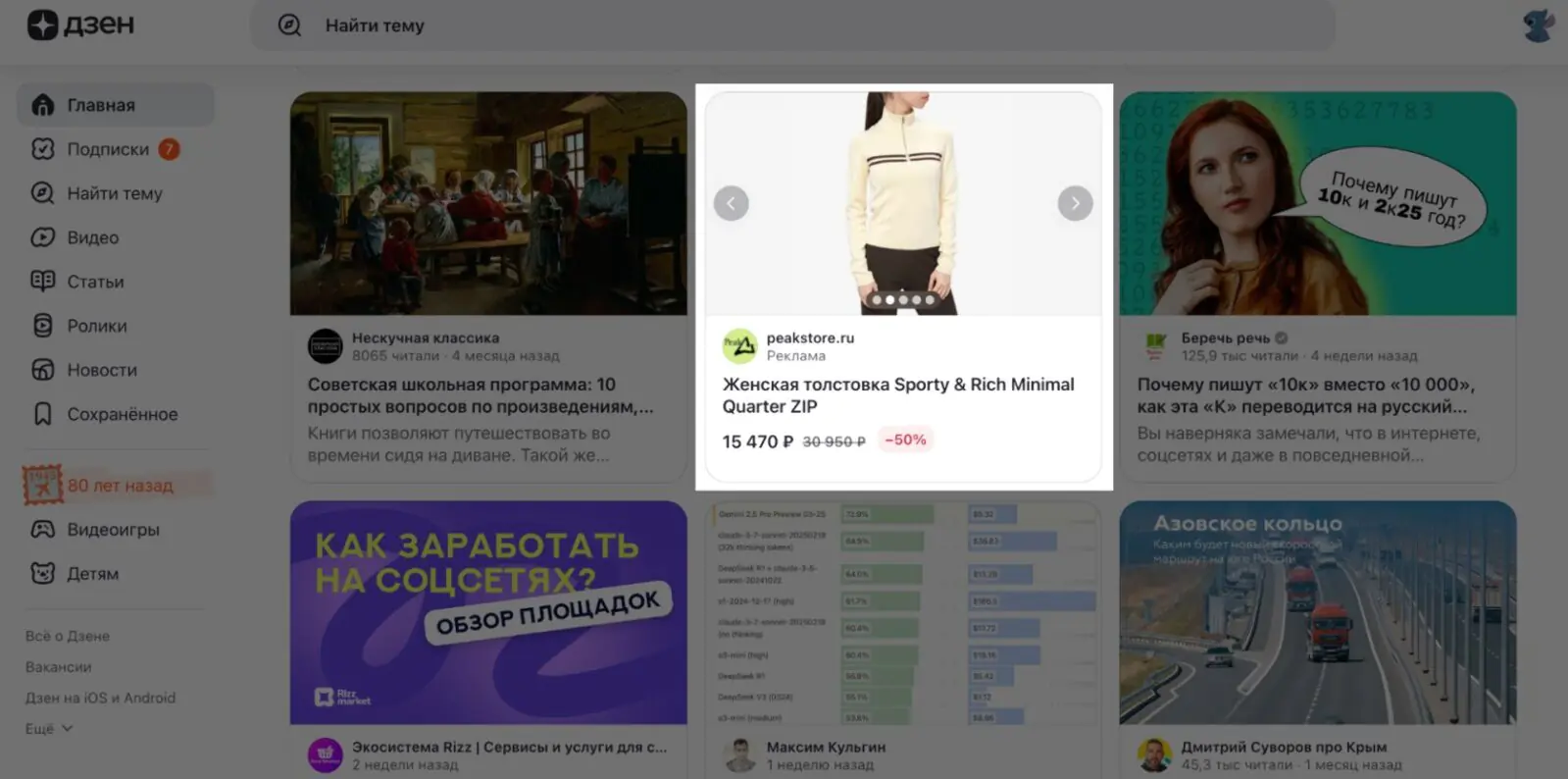
Task: Open the Как заработать на соцсетях image
Action: pos(488,612)
